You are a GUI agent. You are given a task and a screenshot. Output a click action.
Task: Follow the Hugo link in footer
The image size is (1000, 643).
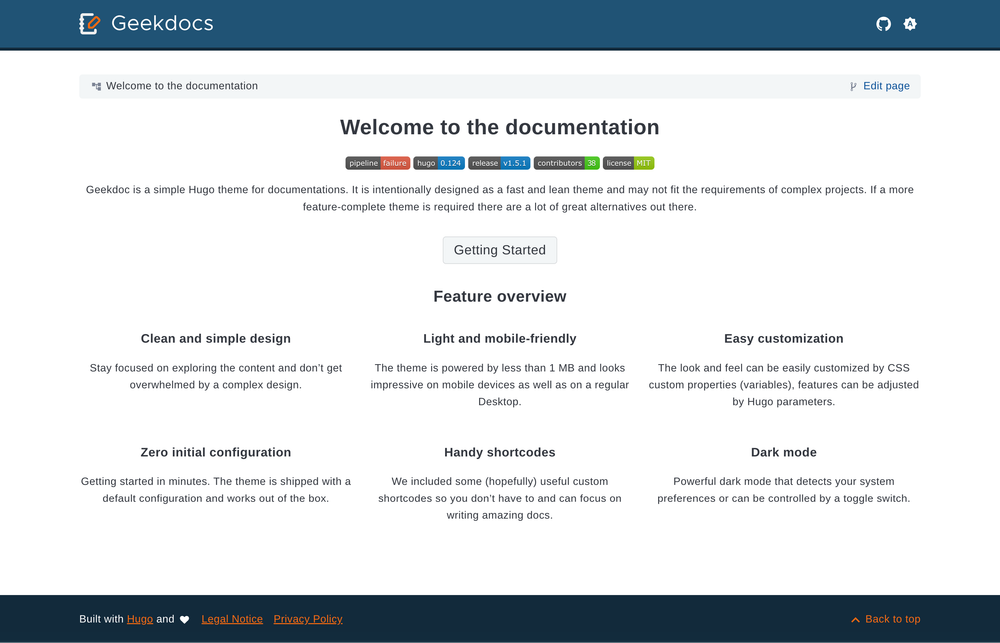[140, 619]
